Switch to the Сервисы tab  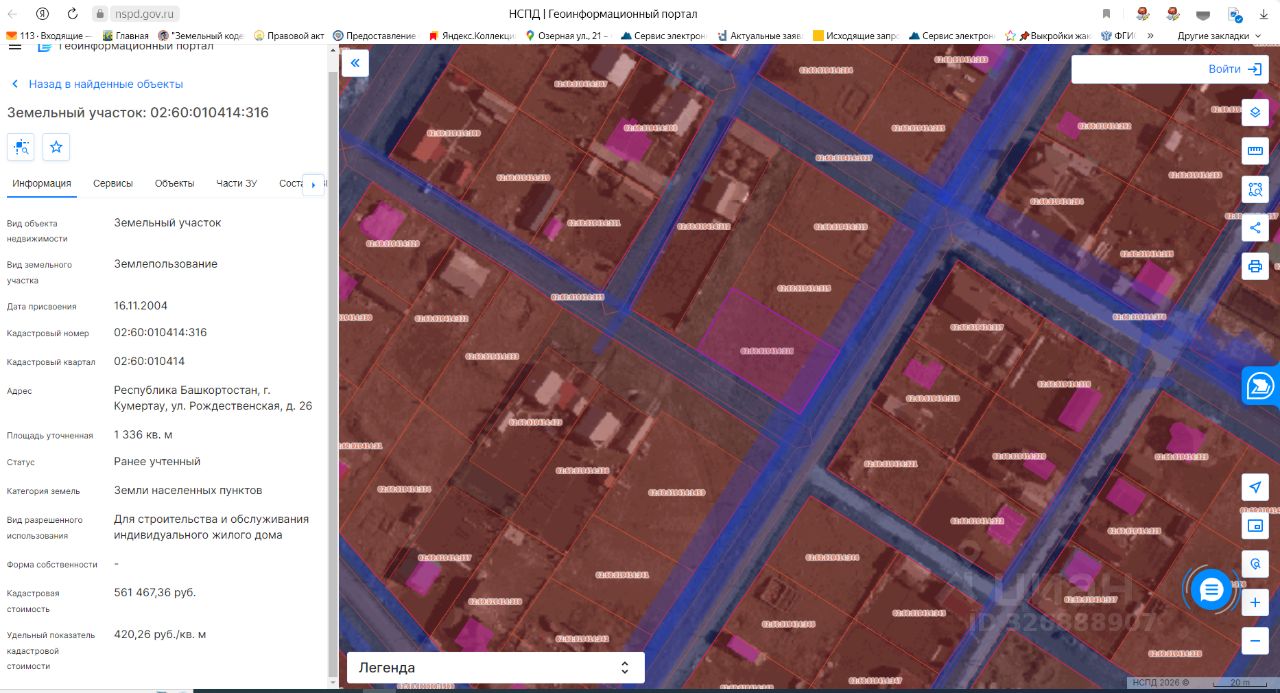point(113,183)
